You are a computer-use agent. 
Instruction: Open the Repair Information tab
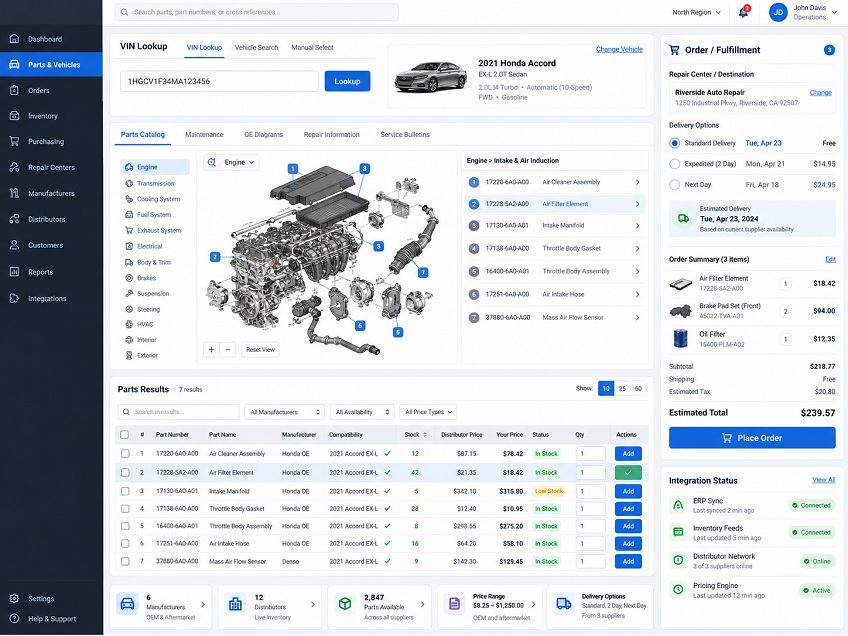pyautogui.click(x=332, y=135)
